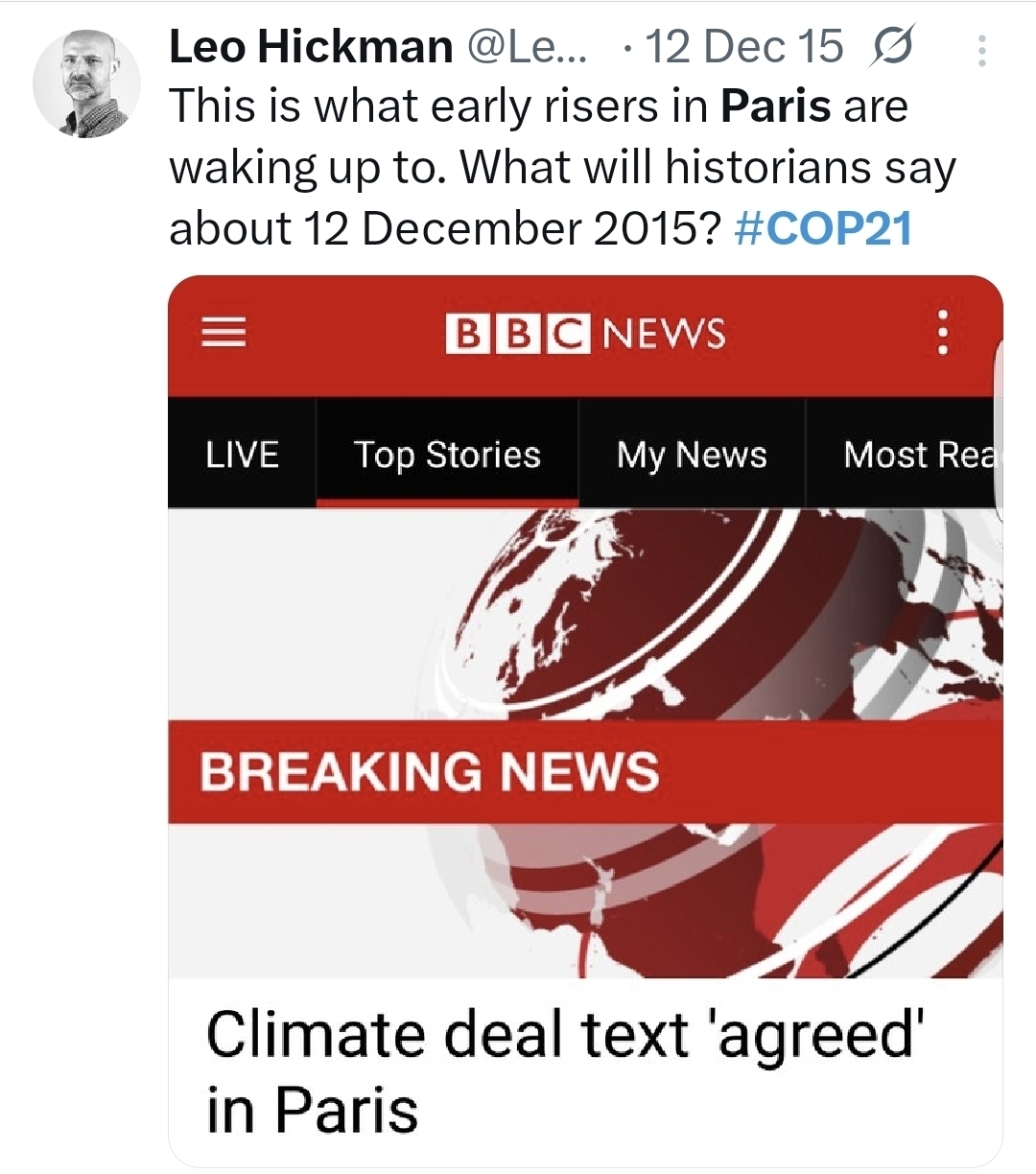Image resolution: width=1036 pixels, height=1174 pixels.
Task: Switch to the My News tab
Action: [692, 454]
